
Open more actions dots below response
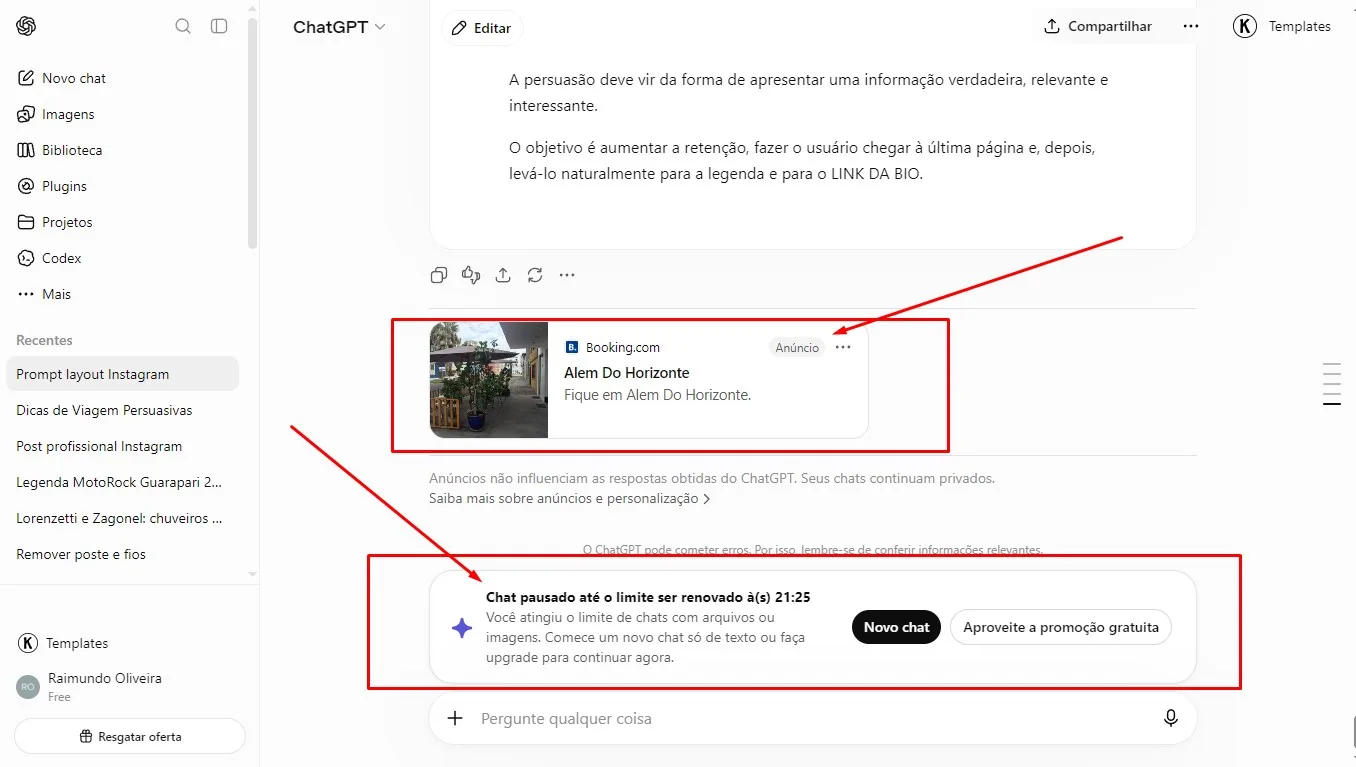(567, 275)
